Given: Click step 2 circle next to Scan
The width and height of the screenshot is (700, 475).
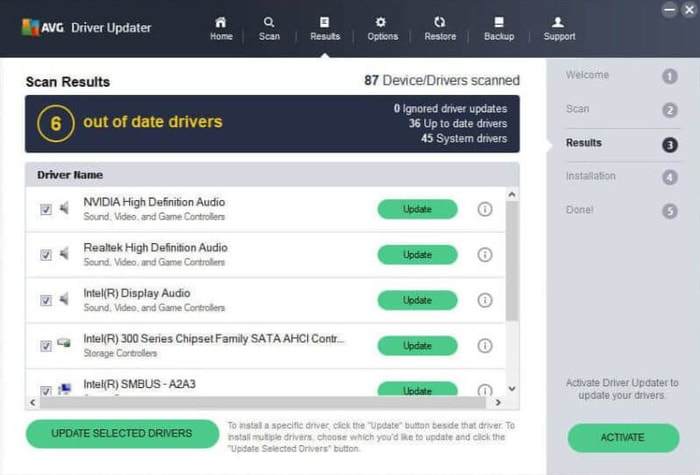Looking at the screenshot, I should [x=669, y=110].
